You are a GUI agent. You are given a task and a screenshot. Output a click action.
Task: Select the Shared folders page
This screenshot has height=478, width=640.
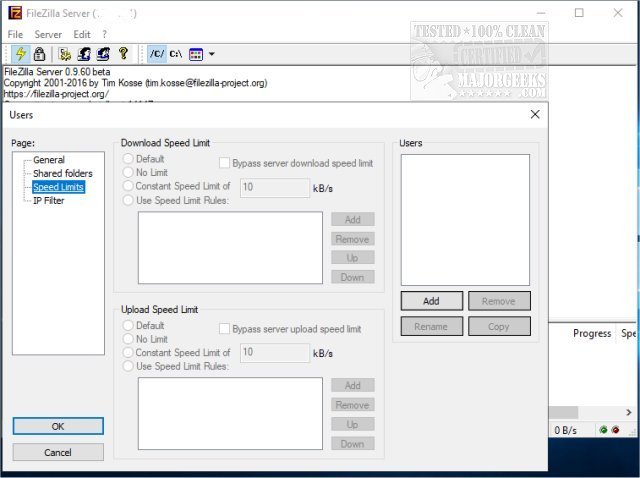63,173
